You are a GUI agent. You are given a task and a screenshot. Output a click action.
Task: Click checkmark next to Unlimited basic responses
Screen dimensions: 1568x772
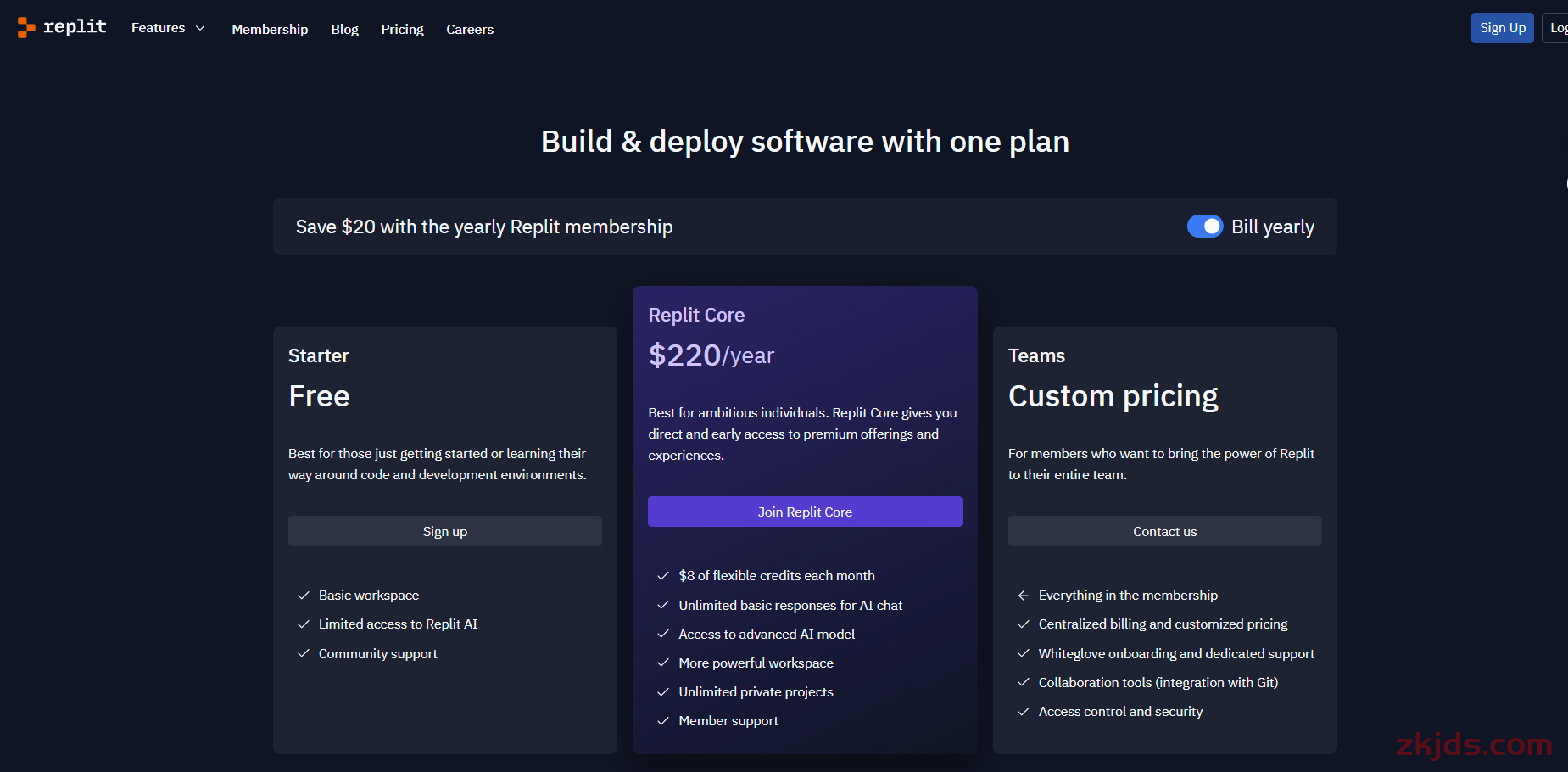pos(663,605)
